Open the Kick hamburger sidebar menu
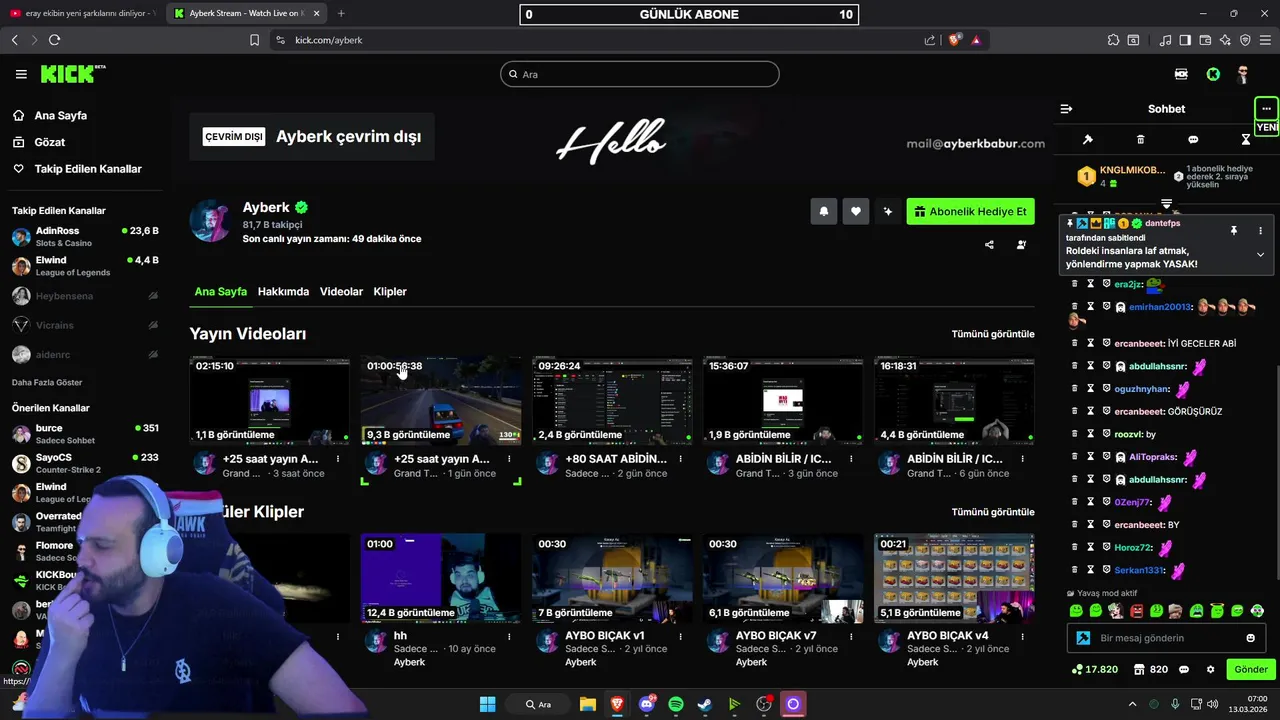 pos(21,74)
